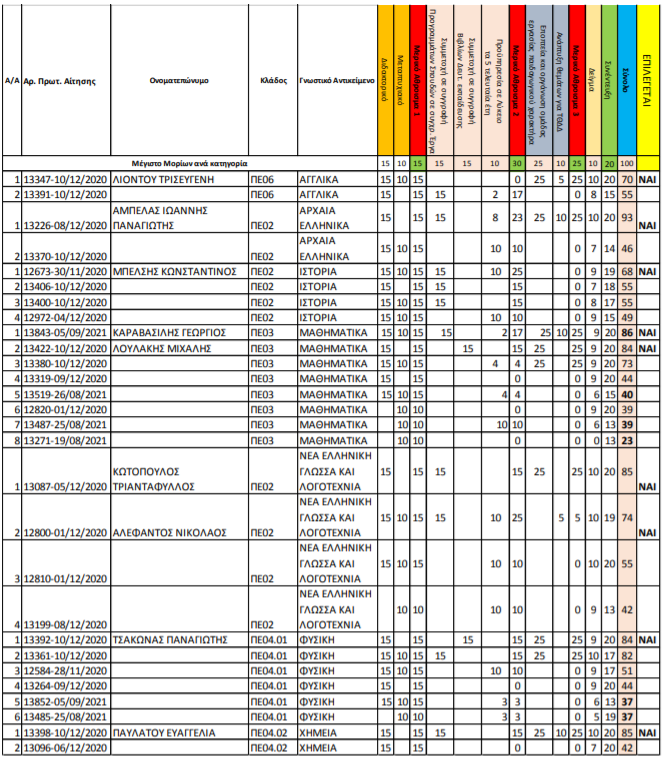Click application number "13398-10/12/2020"
663x757 pixels.
pyautogui.click(x=65, y=732)
